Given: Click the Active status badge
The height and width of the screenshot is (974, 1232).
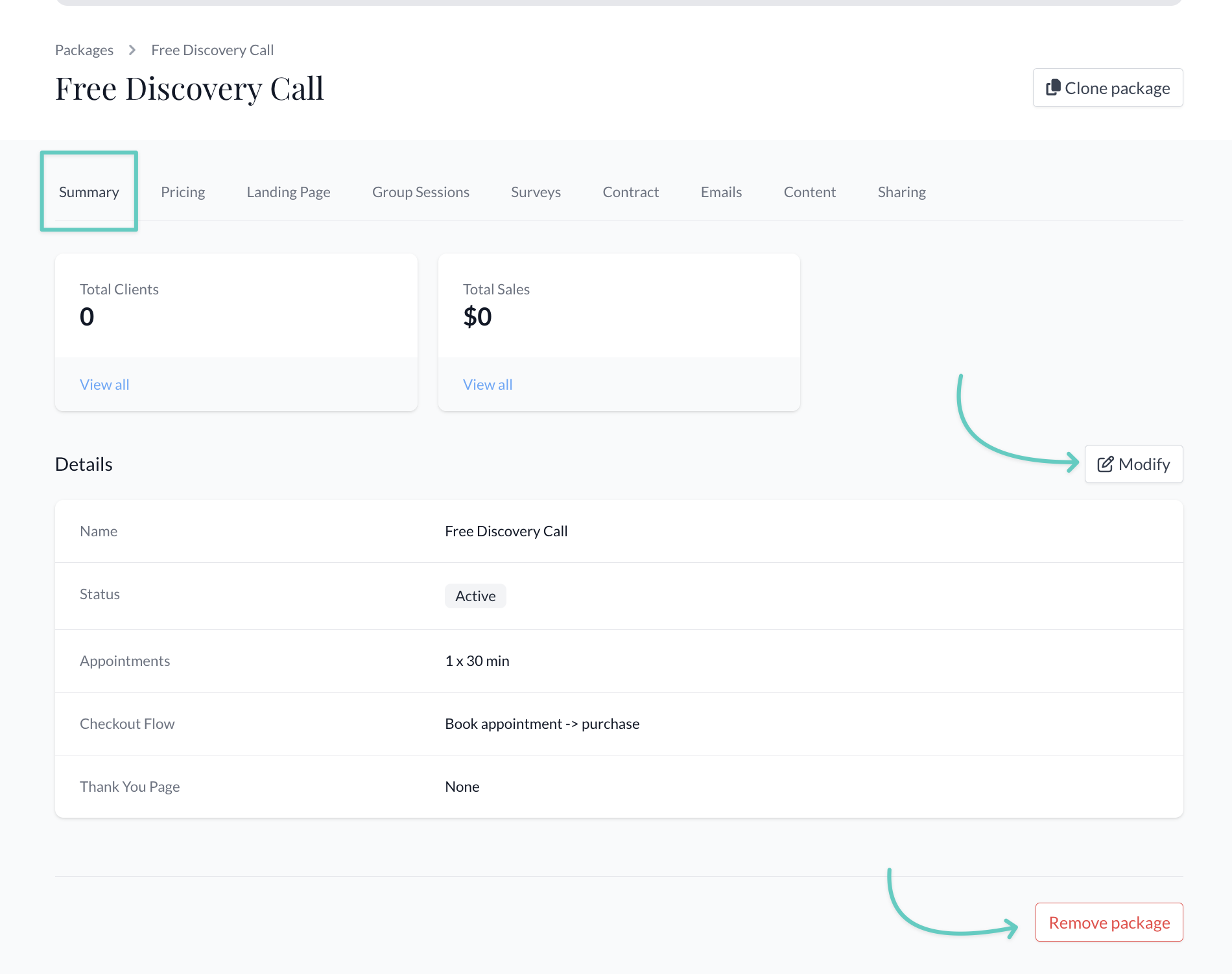Looking at the screenshot, I should 475,596.
